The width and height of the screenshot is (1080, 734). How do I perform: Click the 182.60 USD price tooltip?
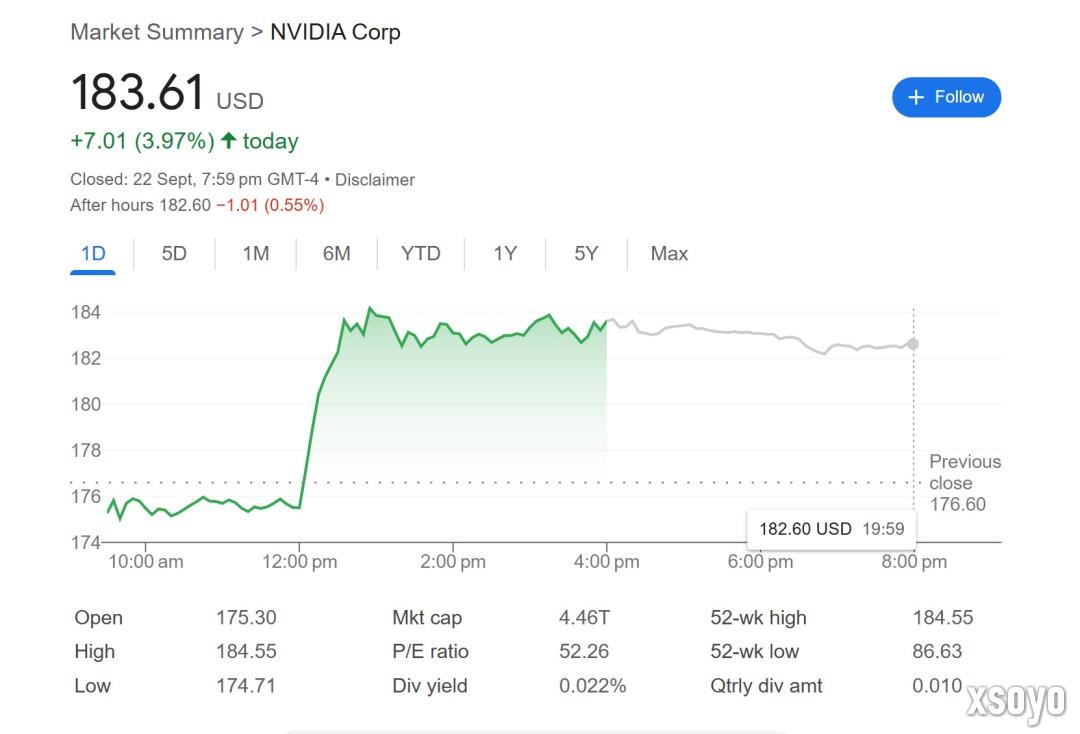pos(832,529)
